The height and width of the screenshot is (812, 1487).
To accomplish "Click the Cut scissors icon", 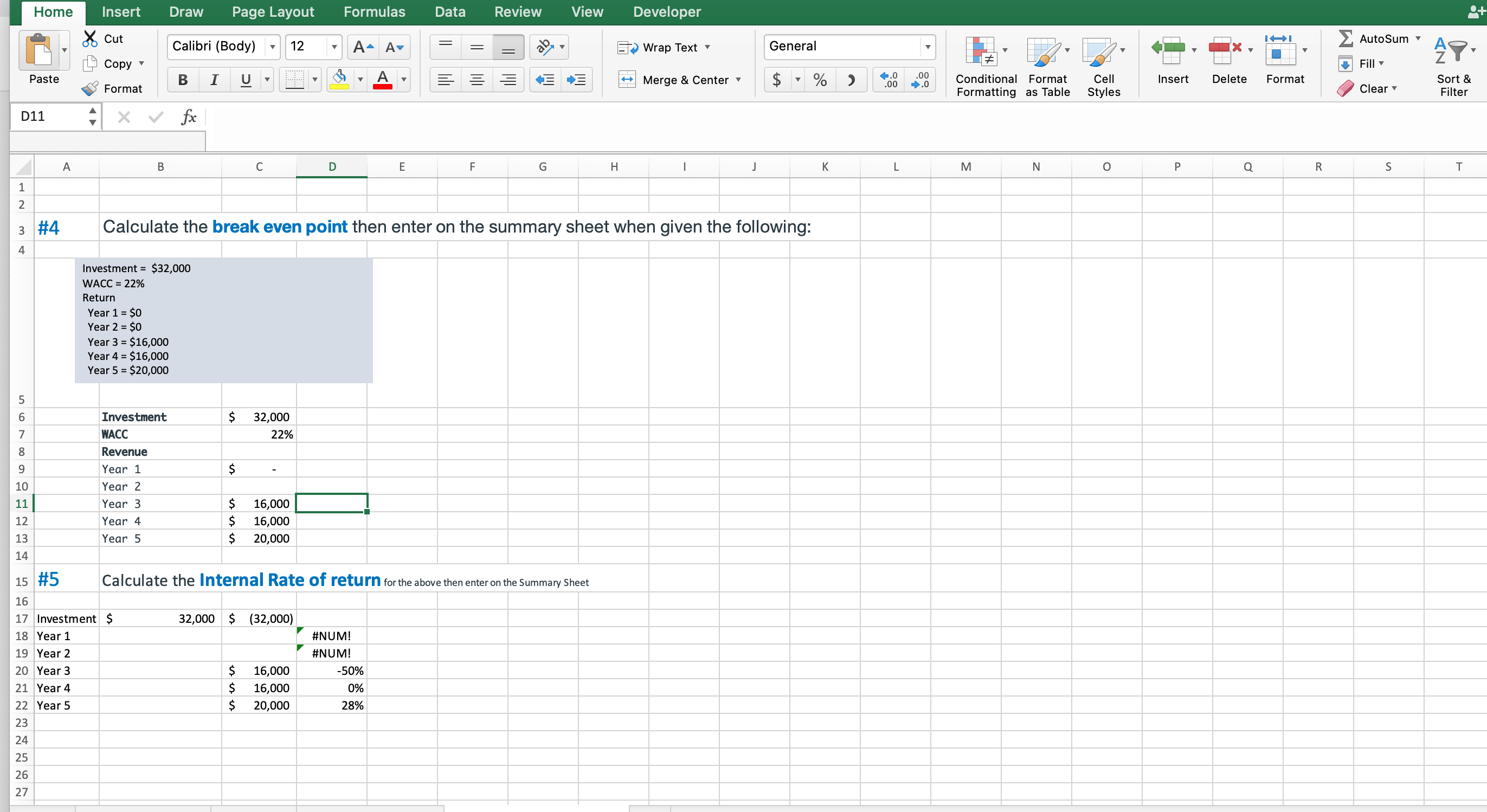I will [x=90, y=38].
